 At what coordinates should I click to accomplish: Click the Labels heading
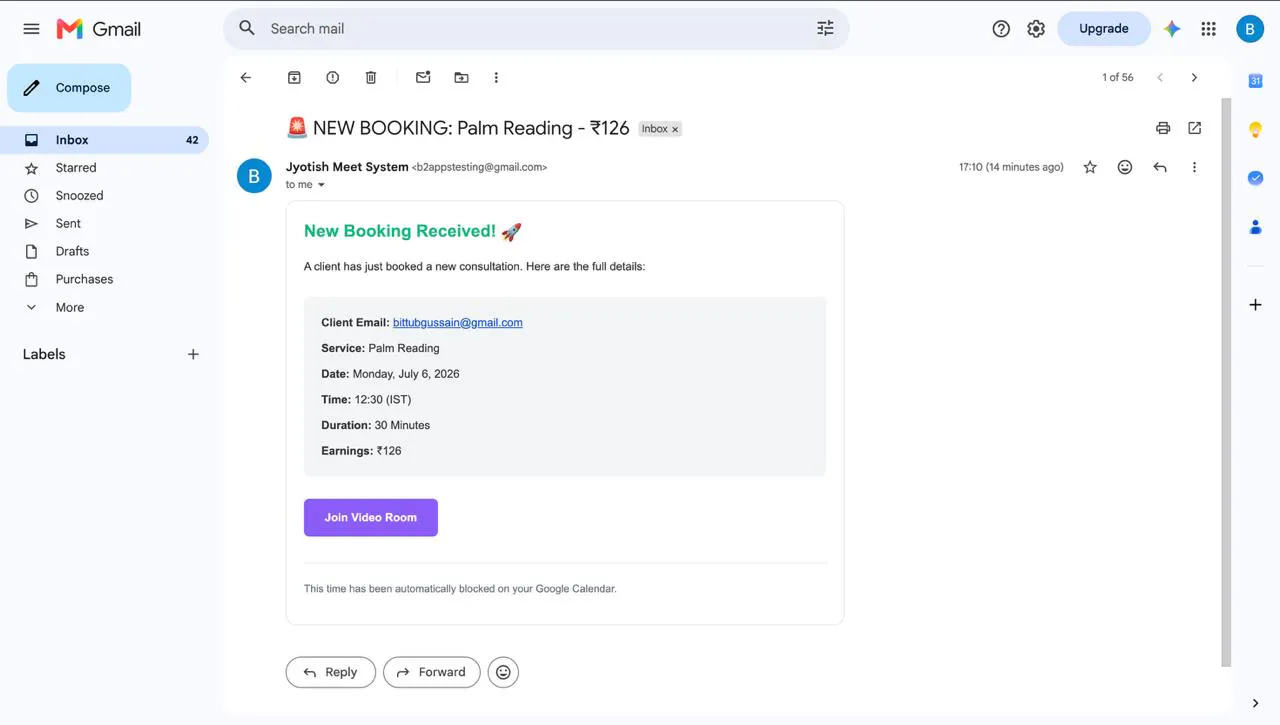pos(44,354)
